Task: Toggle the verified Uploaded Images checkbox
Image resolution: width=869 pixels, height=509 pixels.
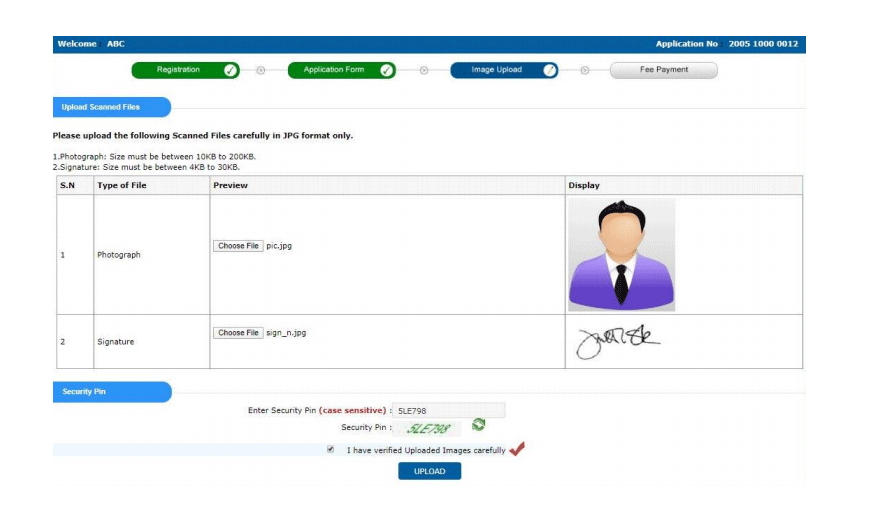Action: 331,450
